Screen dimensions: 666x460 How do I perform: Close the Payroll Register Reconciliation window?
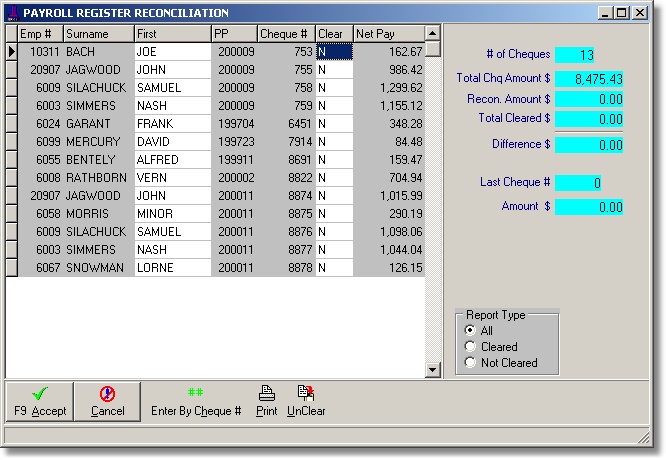pyautogui.click(x=640, y=13)
